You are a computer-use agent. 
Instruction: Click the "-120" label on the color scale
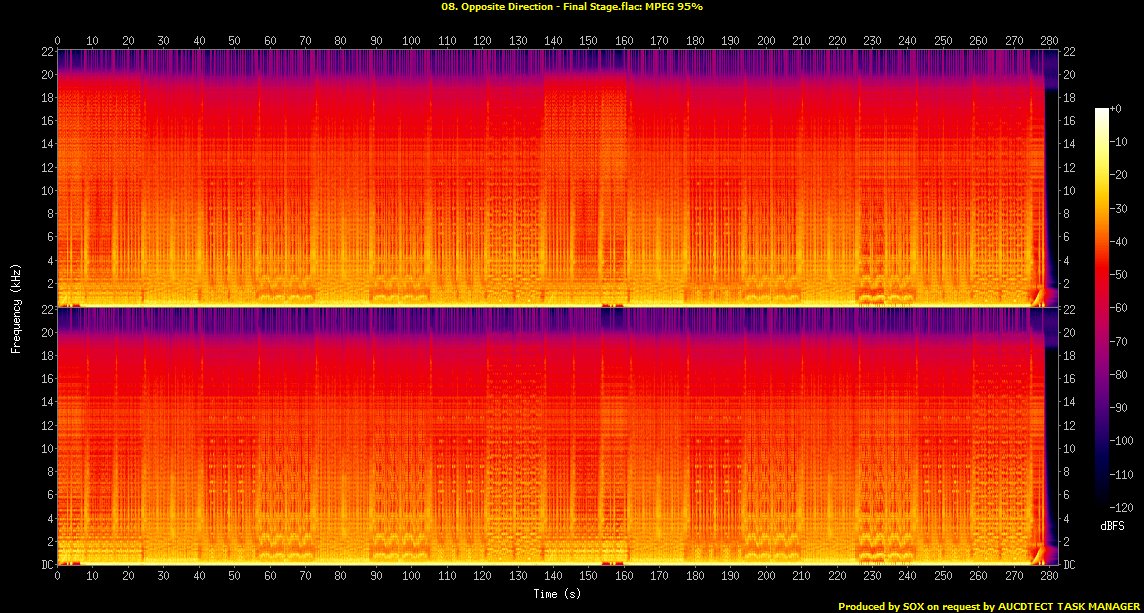[x=1121, y=508]
